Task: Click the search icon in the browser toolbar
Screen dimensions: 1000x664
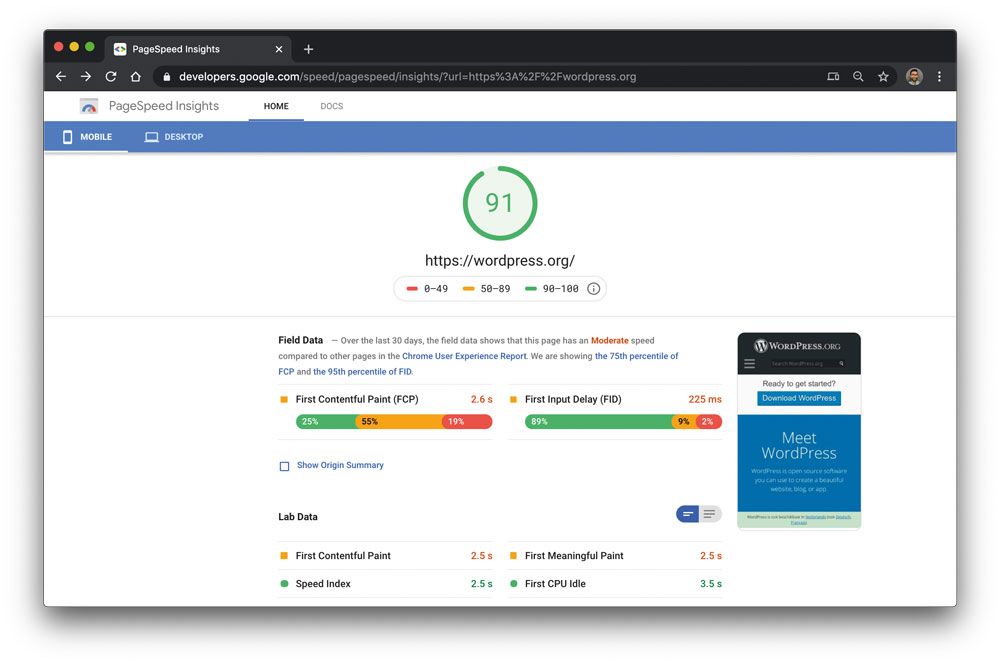Action: (x=858, y=75)
